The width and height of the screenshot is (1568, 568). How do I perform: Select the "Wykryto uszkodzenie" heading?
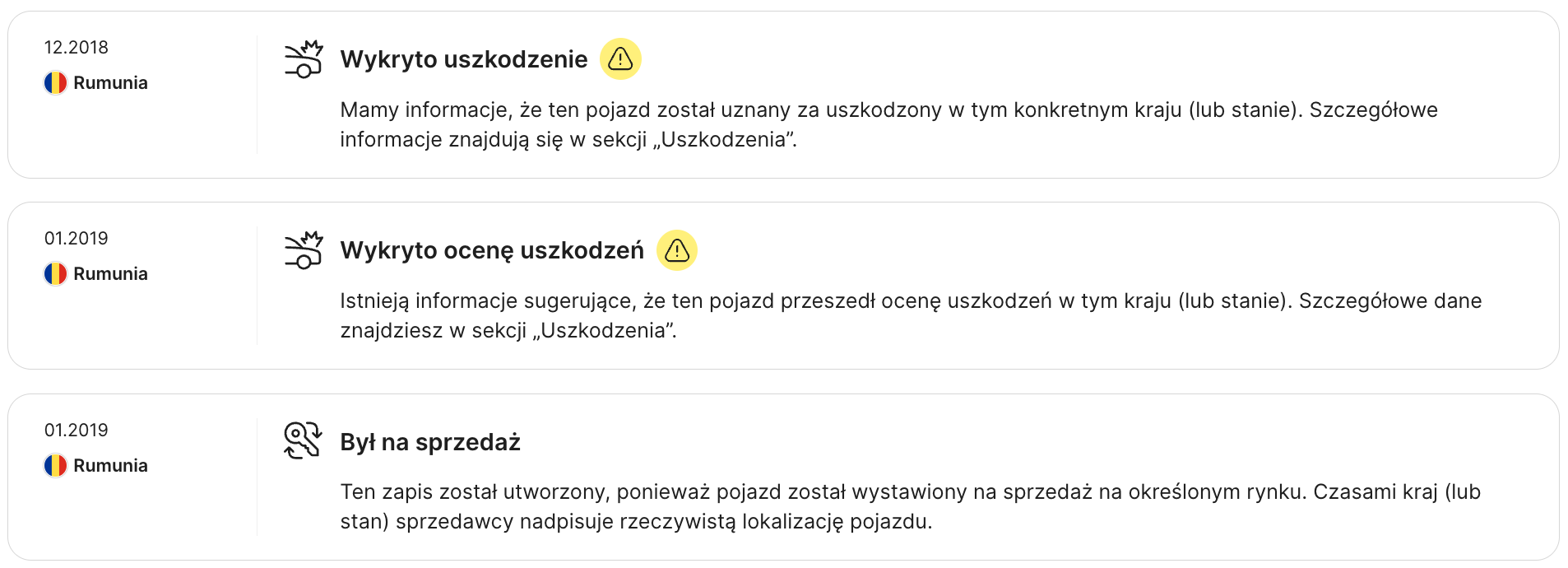[x=464, y=59]
